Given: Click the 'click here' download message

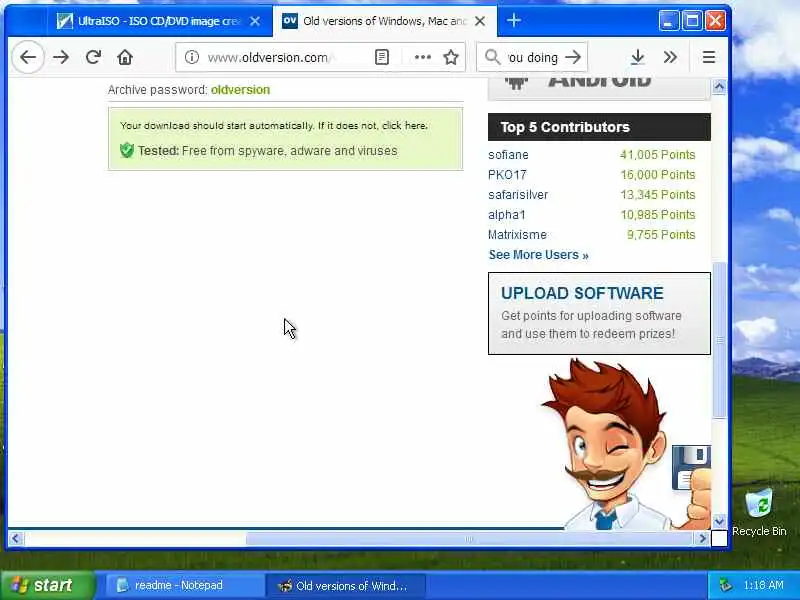Looking at the screenshot, I should click(x=405, y=126).
